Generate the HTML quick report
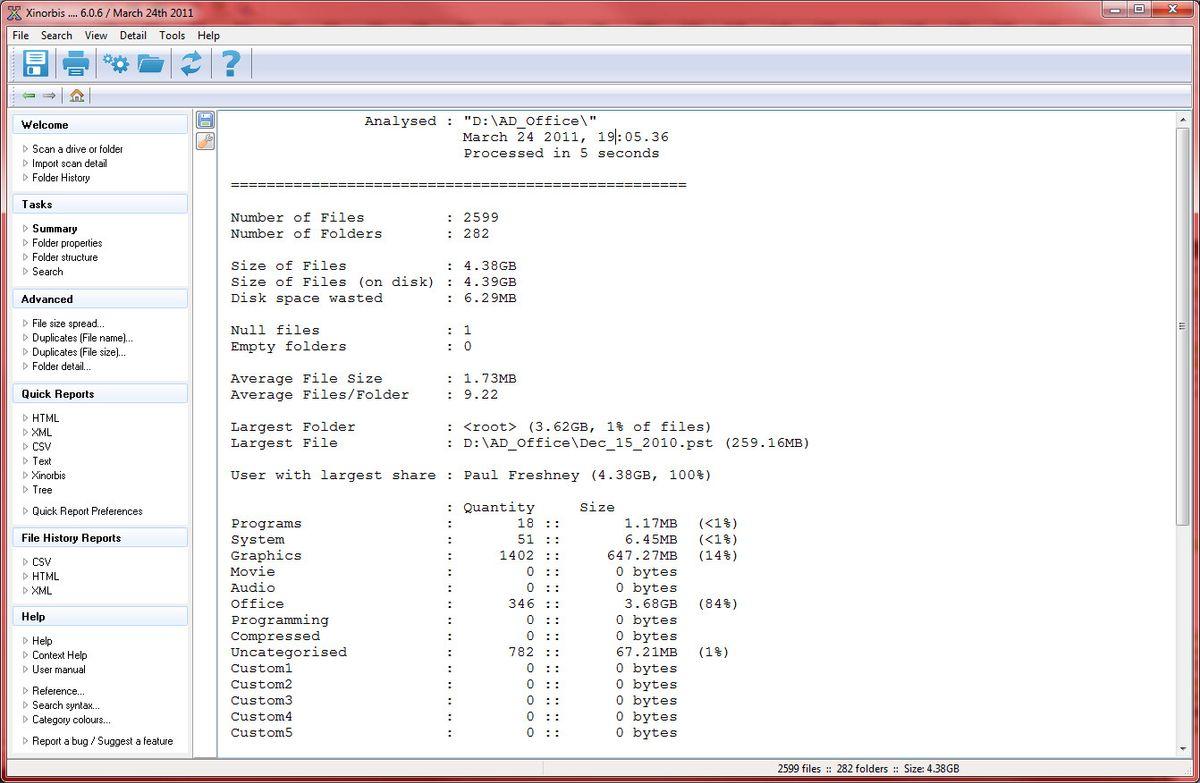1200x783 pixels. [45, 418]
